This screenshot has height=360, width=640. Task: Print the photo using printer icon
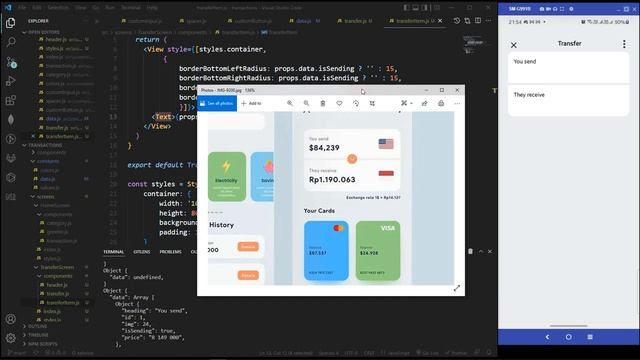pos(441,103)
